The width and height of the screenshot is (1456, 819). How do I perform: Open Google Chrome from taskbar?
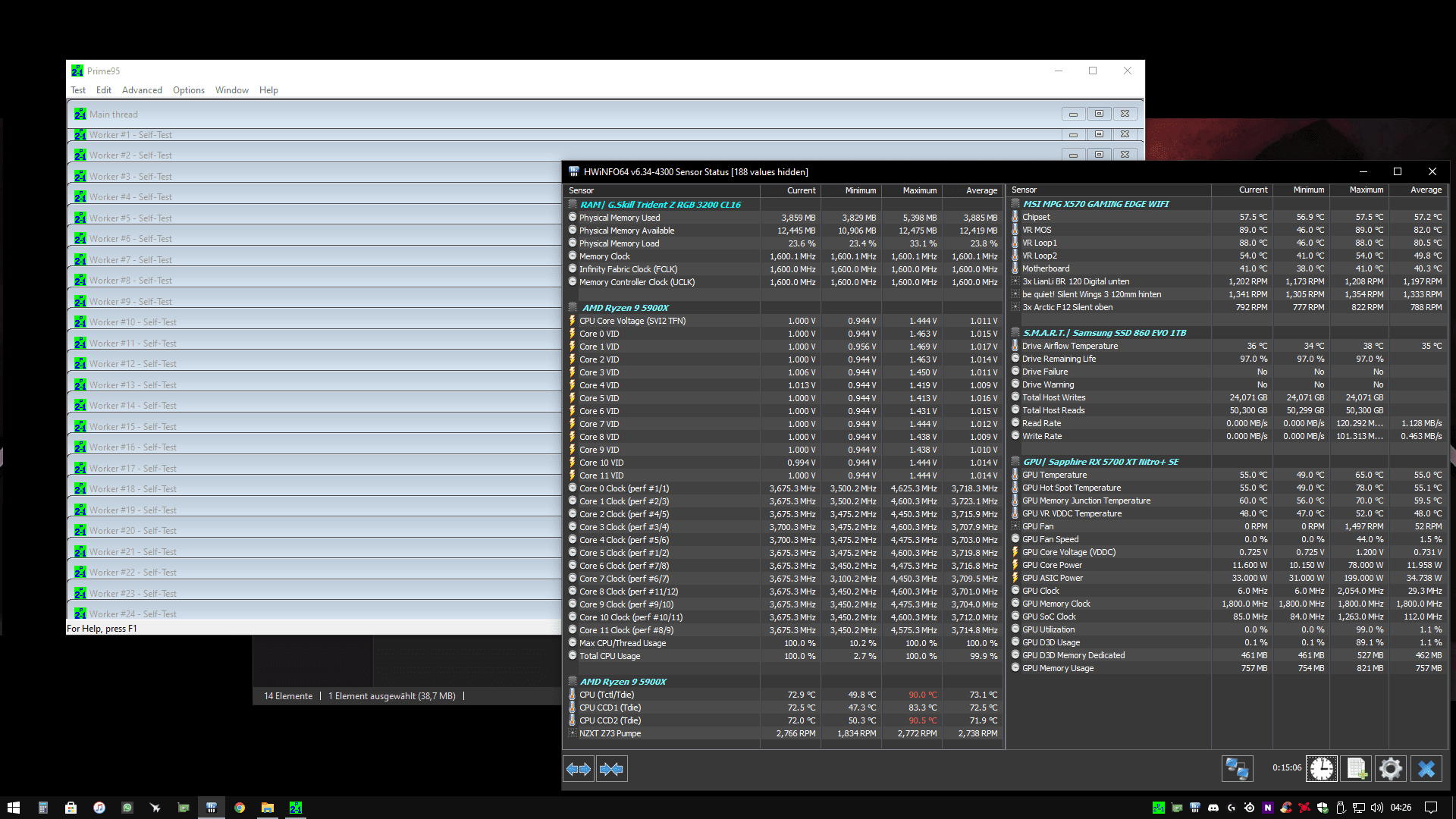point(240,808)
